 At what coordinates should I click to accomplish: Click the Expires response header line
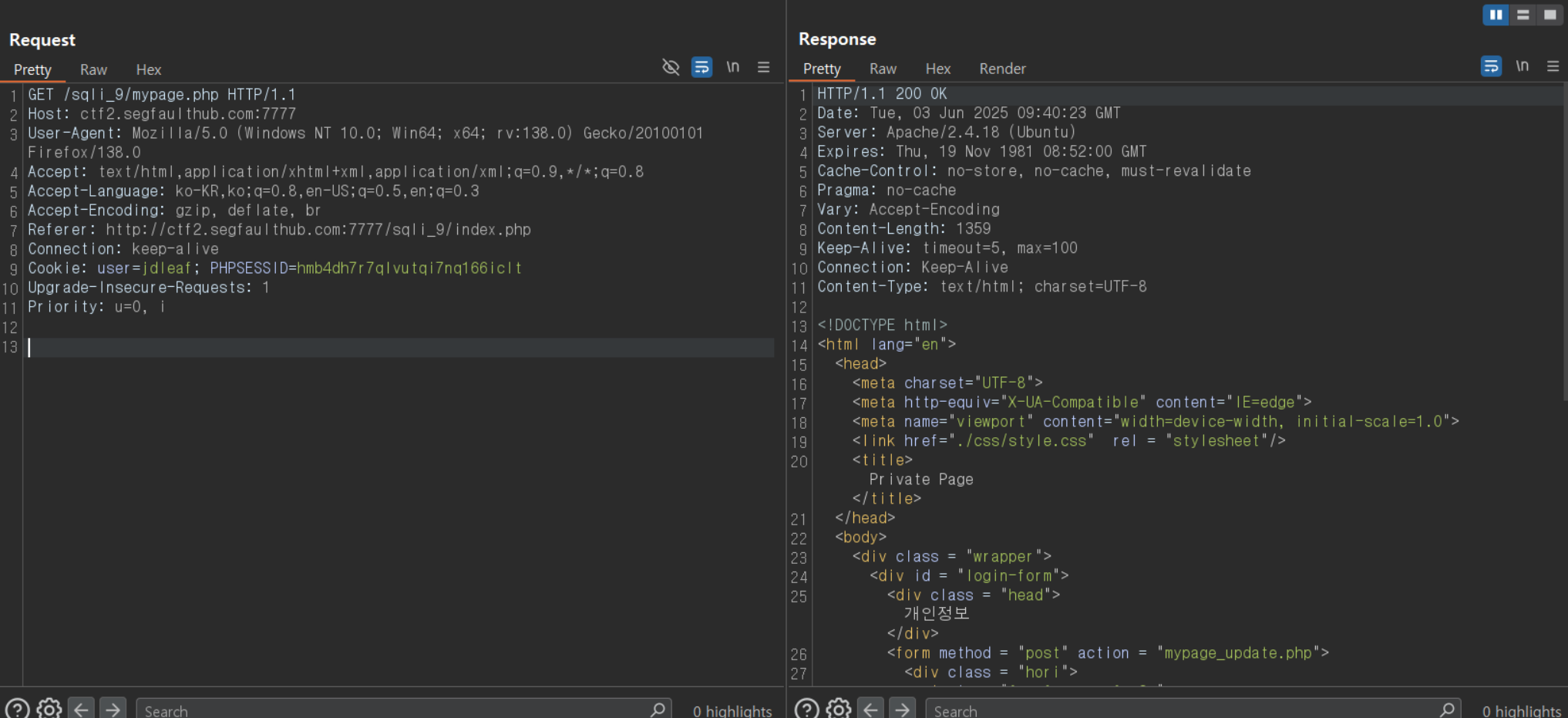point(982,151)
